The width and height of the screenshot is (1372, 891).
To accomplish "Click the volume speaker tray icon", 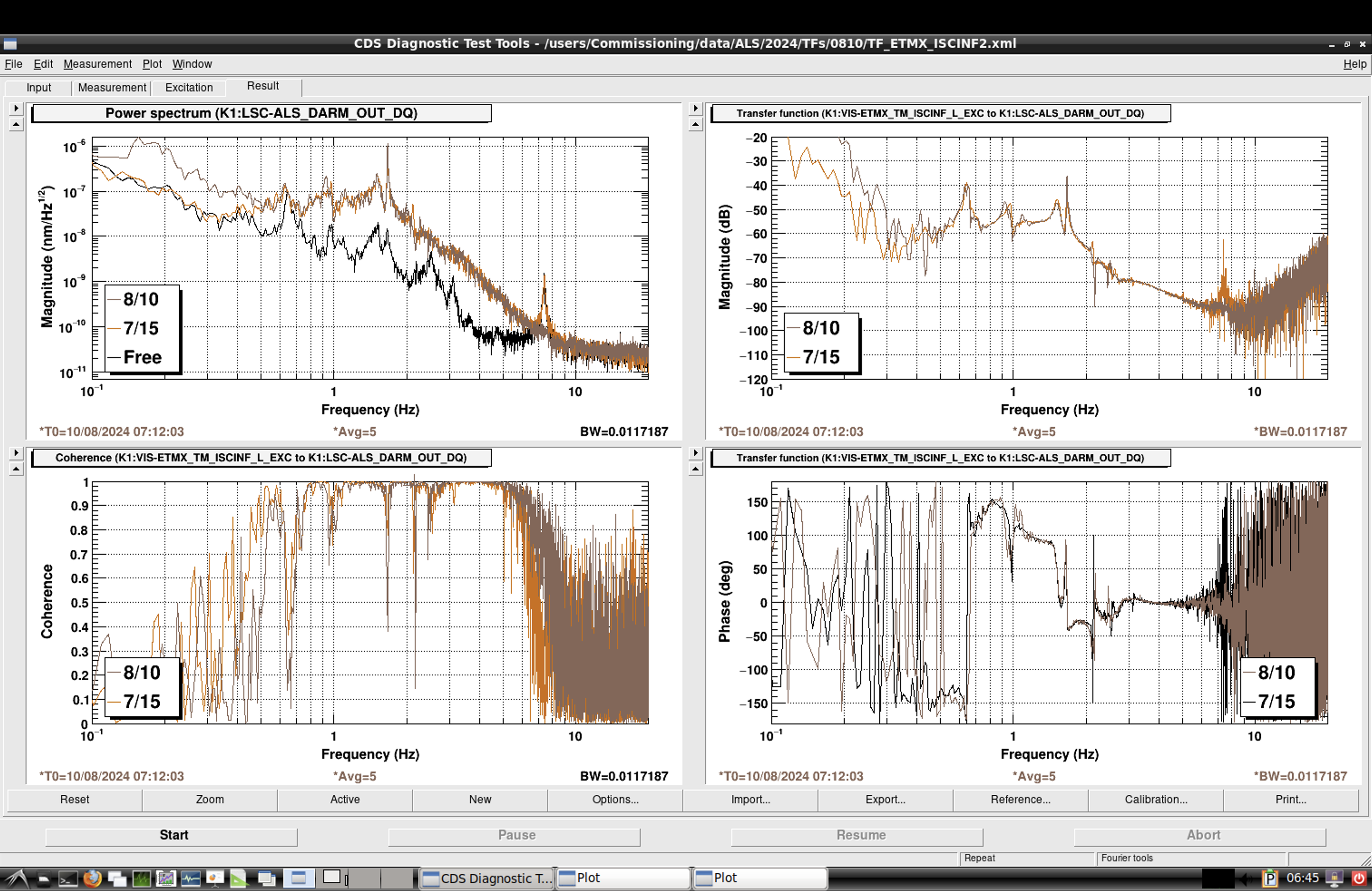I will (1247, 878).
